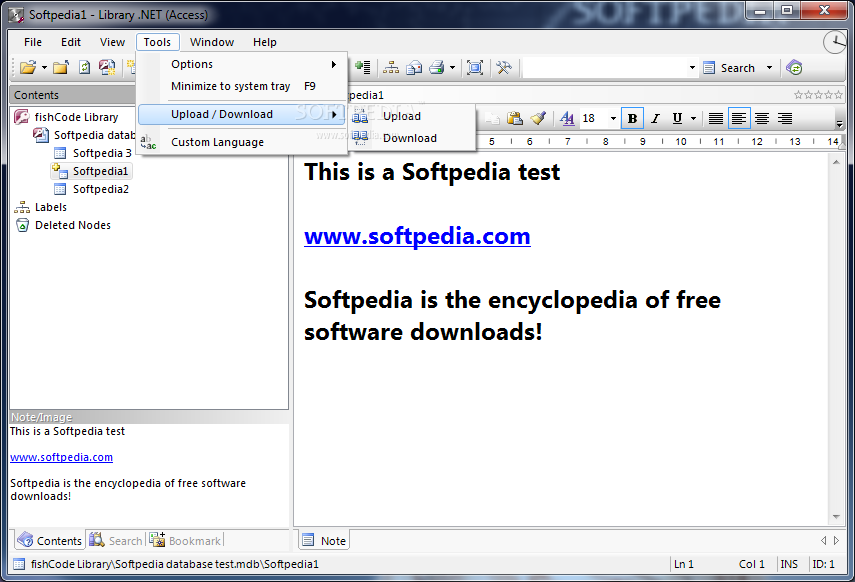Select the Deleted Nodes tree item

coord(73,225)
